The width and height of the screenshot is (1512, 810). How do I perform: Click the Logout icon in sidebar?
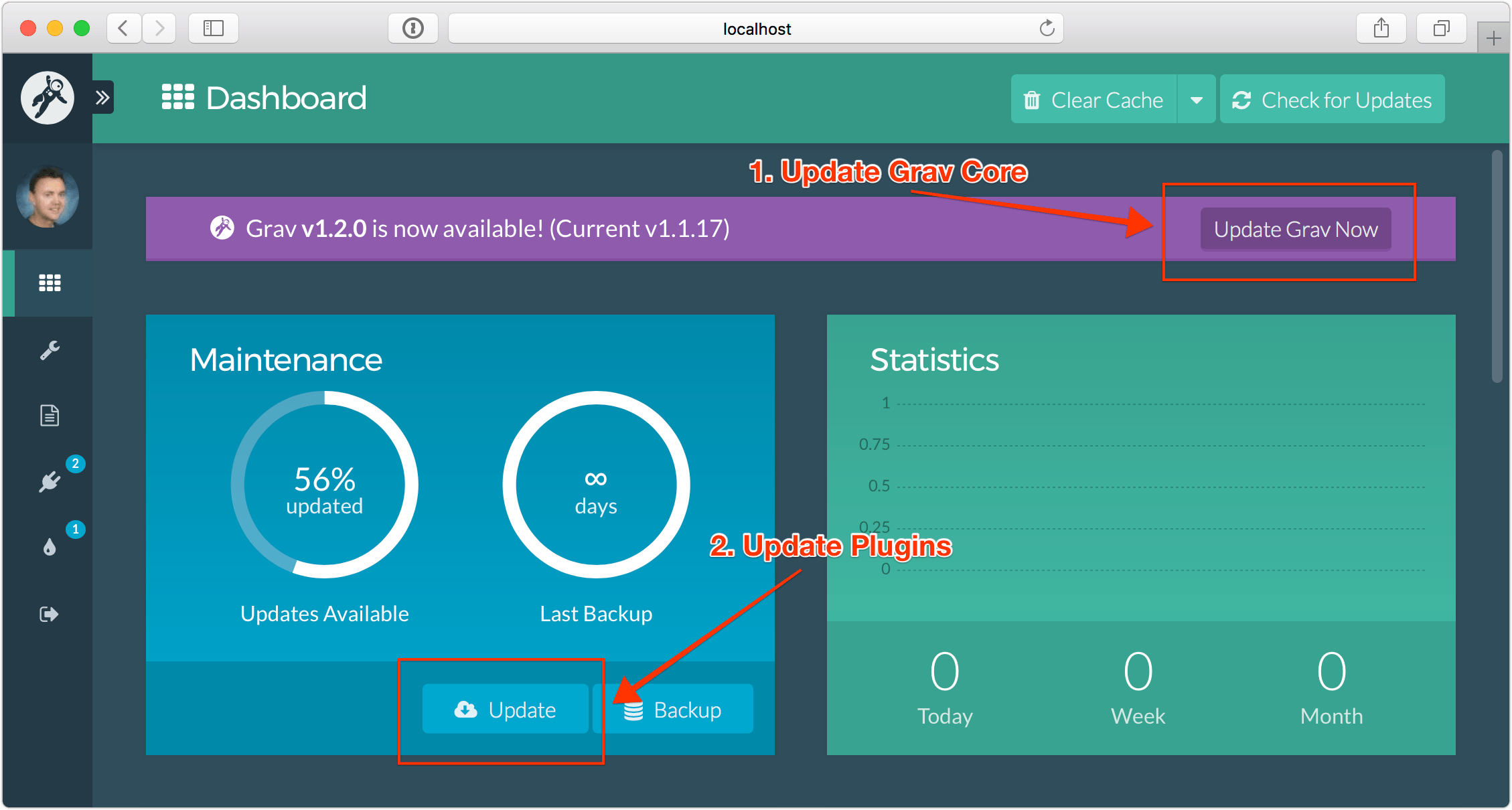coord(50,614)
